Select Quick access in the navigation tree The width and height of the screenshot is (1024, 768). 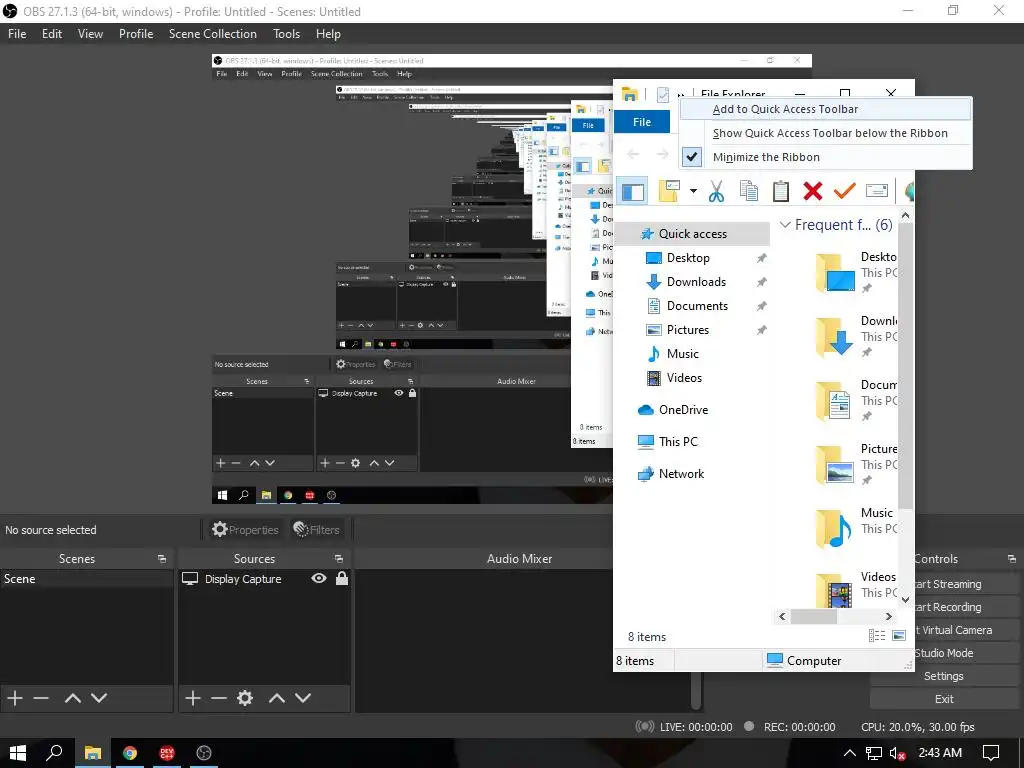point(692,234)
